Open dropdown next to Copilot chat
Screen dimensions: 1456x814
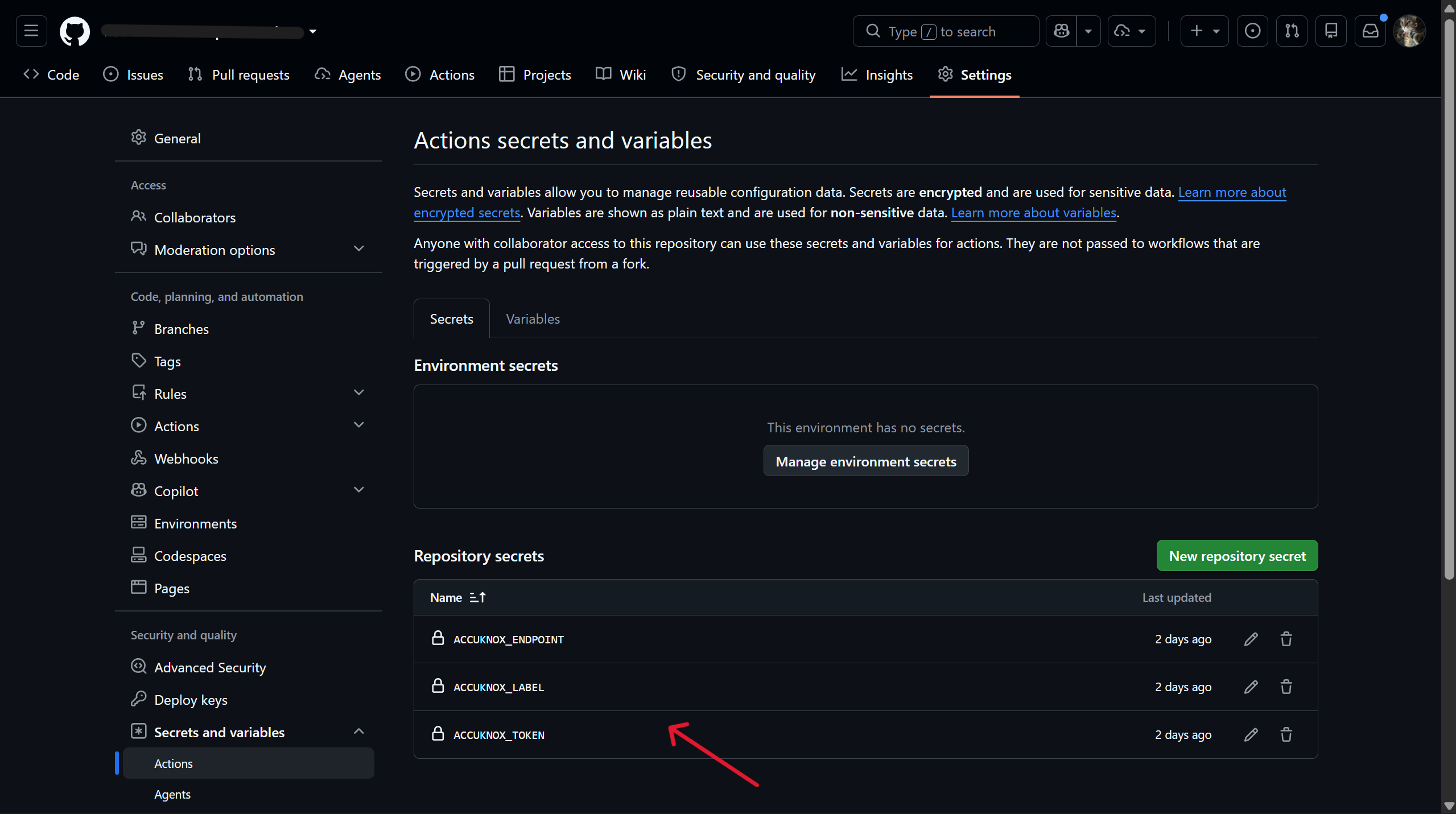click(1088, 31)
